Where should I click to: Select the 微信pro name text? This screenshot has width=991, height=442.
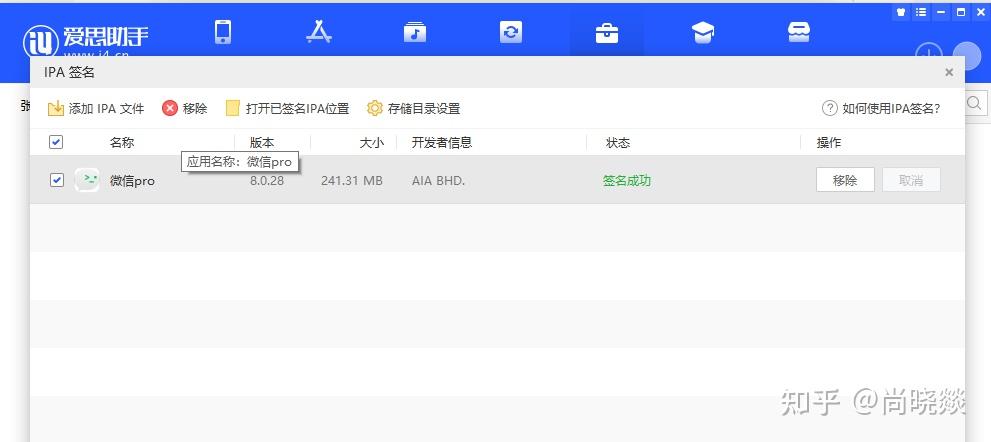132,181
